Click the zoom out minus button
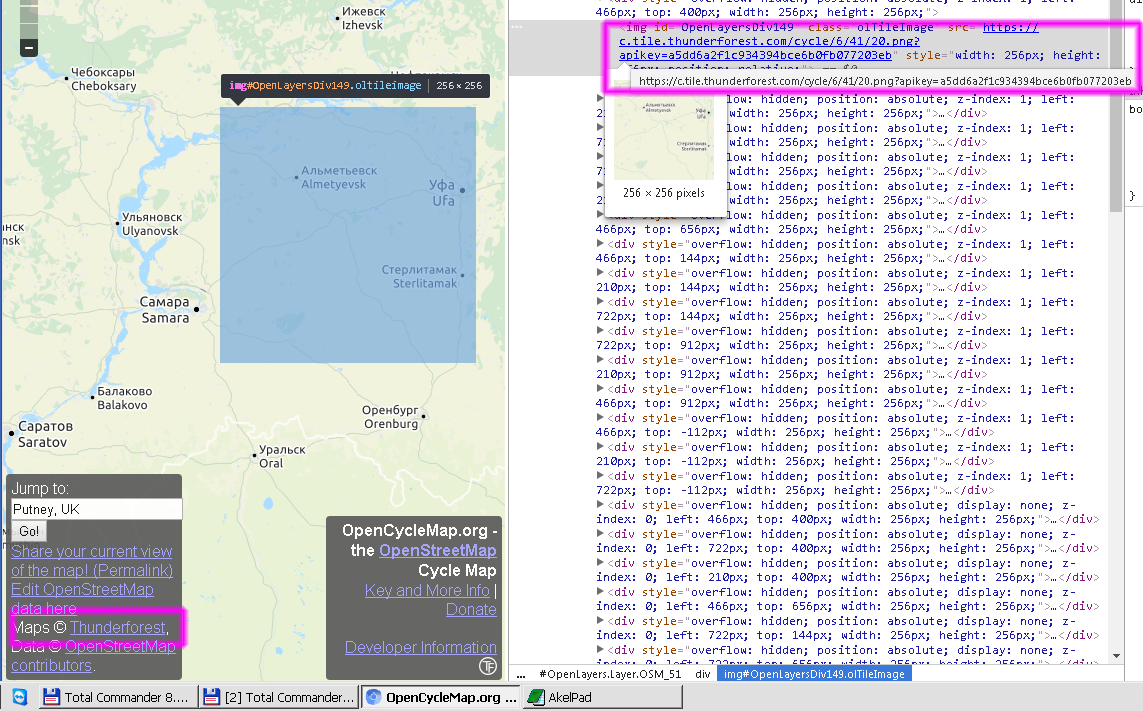 tap(29, 47)
